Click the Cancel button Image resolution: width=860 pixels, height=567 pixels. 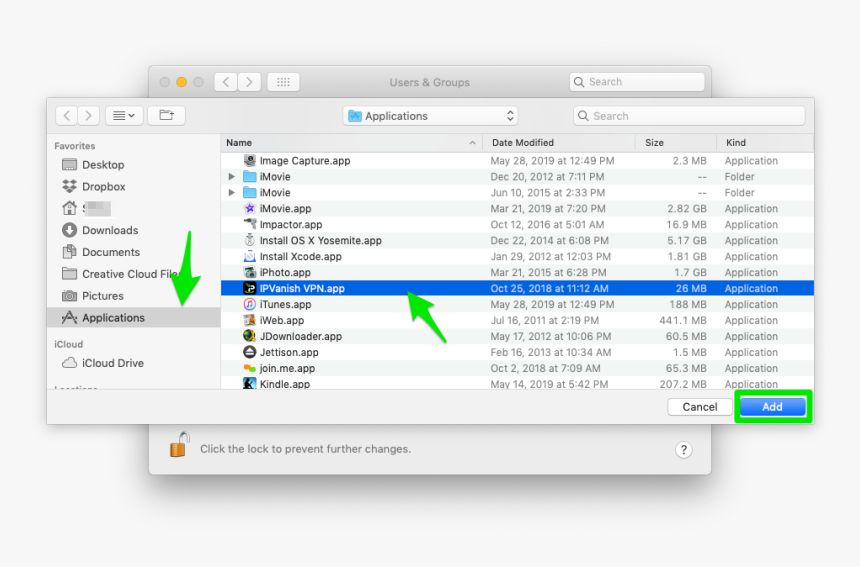[x=700, y=407]
